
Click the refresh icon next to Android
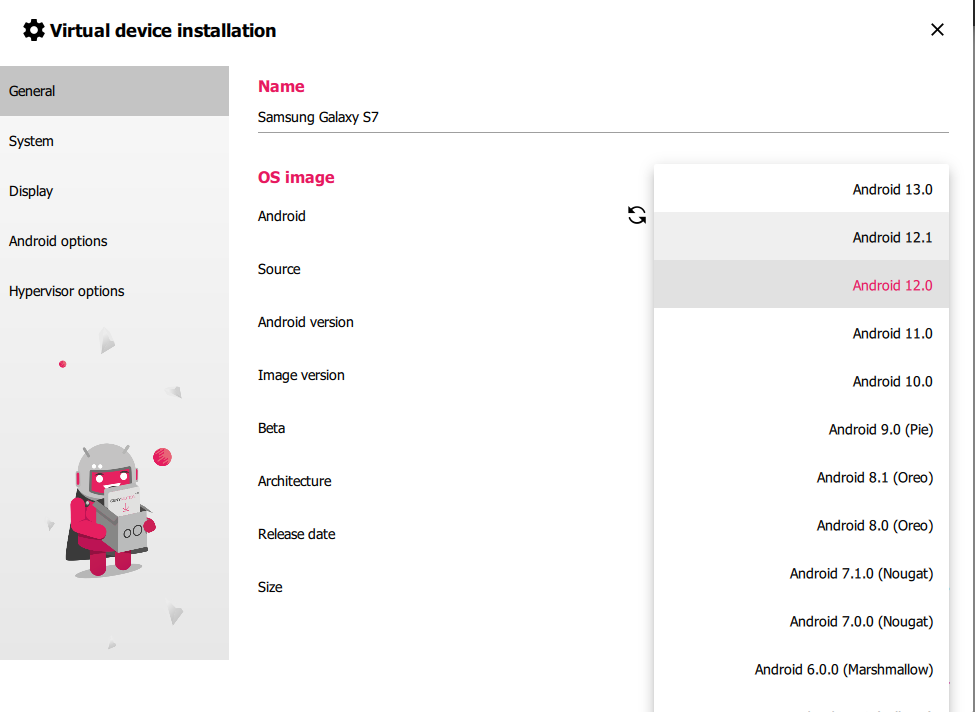(637, 215)
